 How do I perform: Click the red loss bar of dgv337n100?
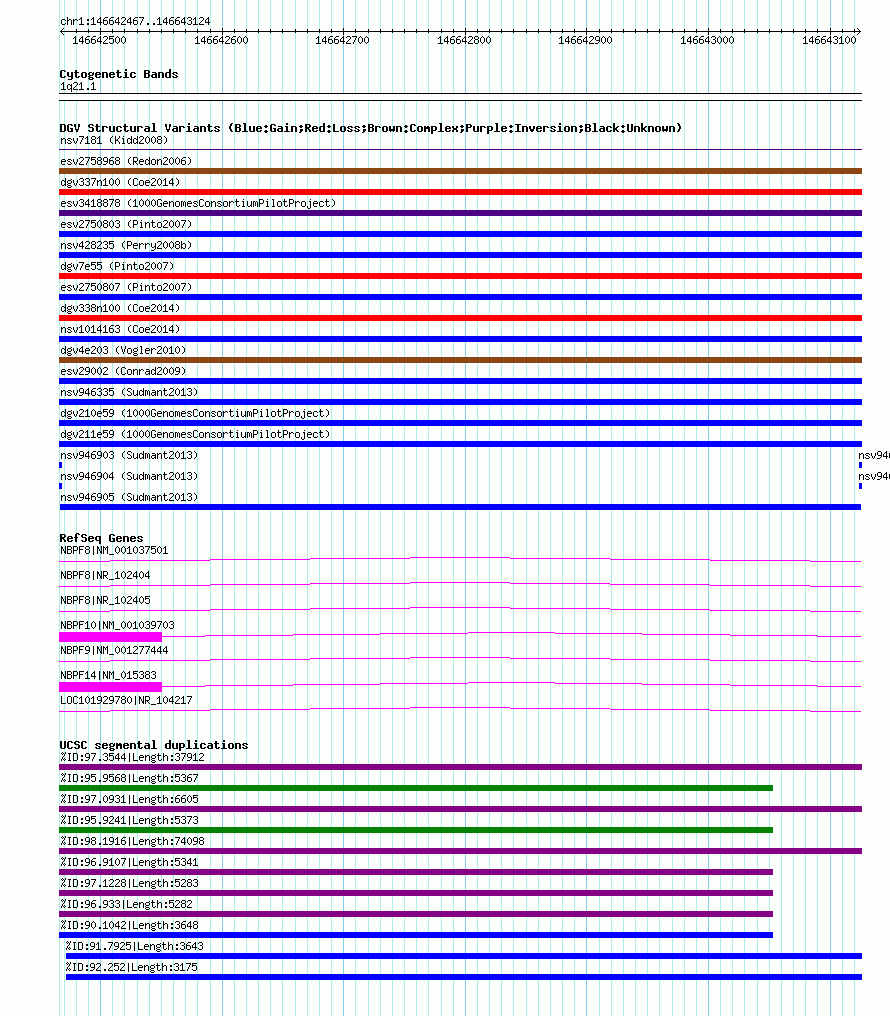pos(461,192)
